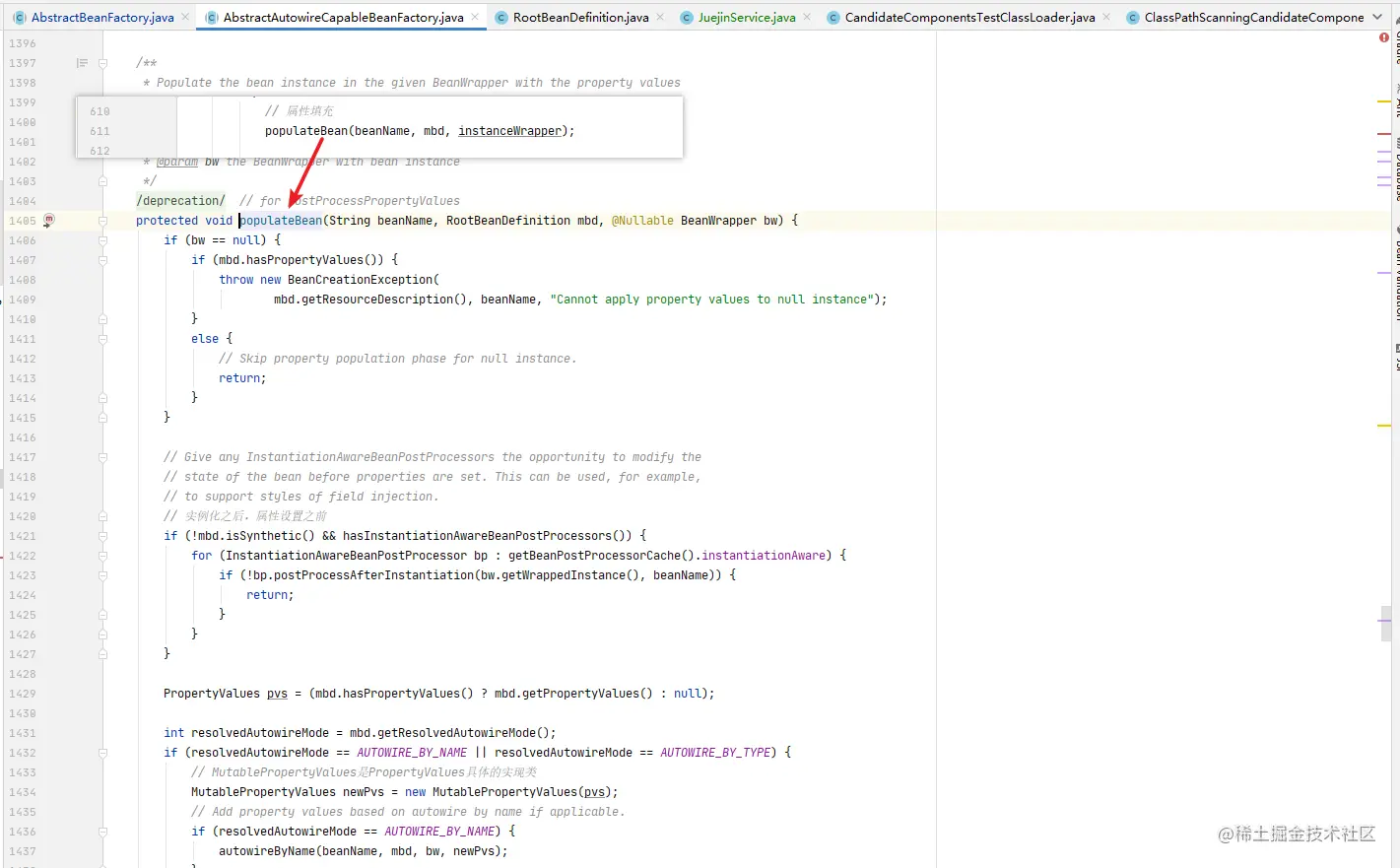This screenshot has width=1400, height=868.
Task: Click line number 1429 in the gutter
Action: pos(22,694)
